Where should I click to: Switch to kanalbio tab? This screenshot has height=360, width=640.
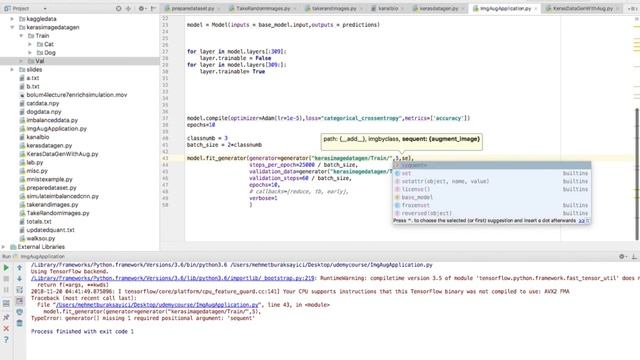[x=387, y=8]
